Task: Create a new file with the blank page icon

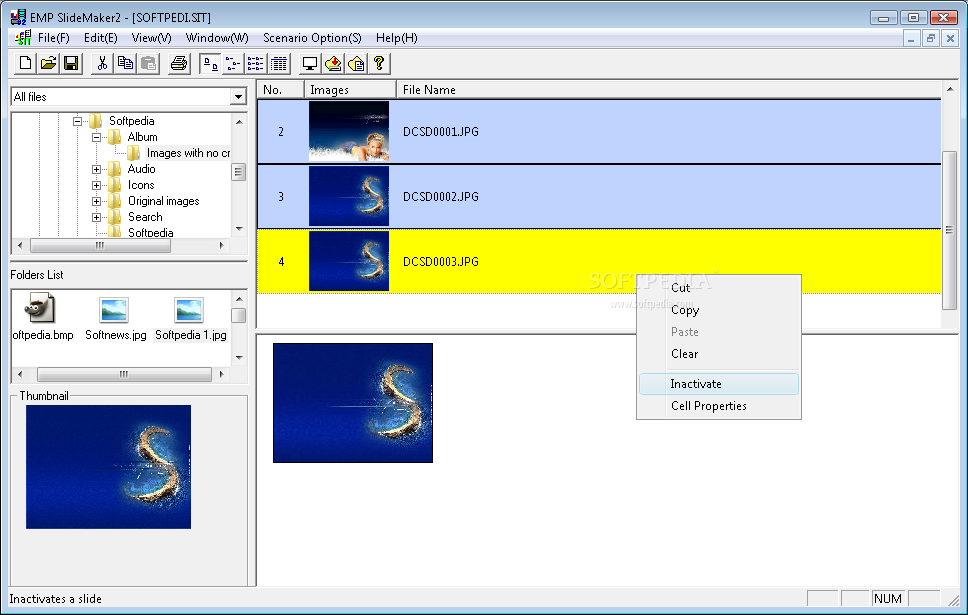Action: [x=25, y=64]
